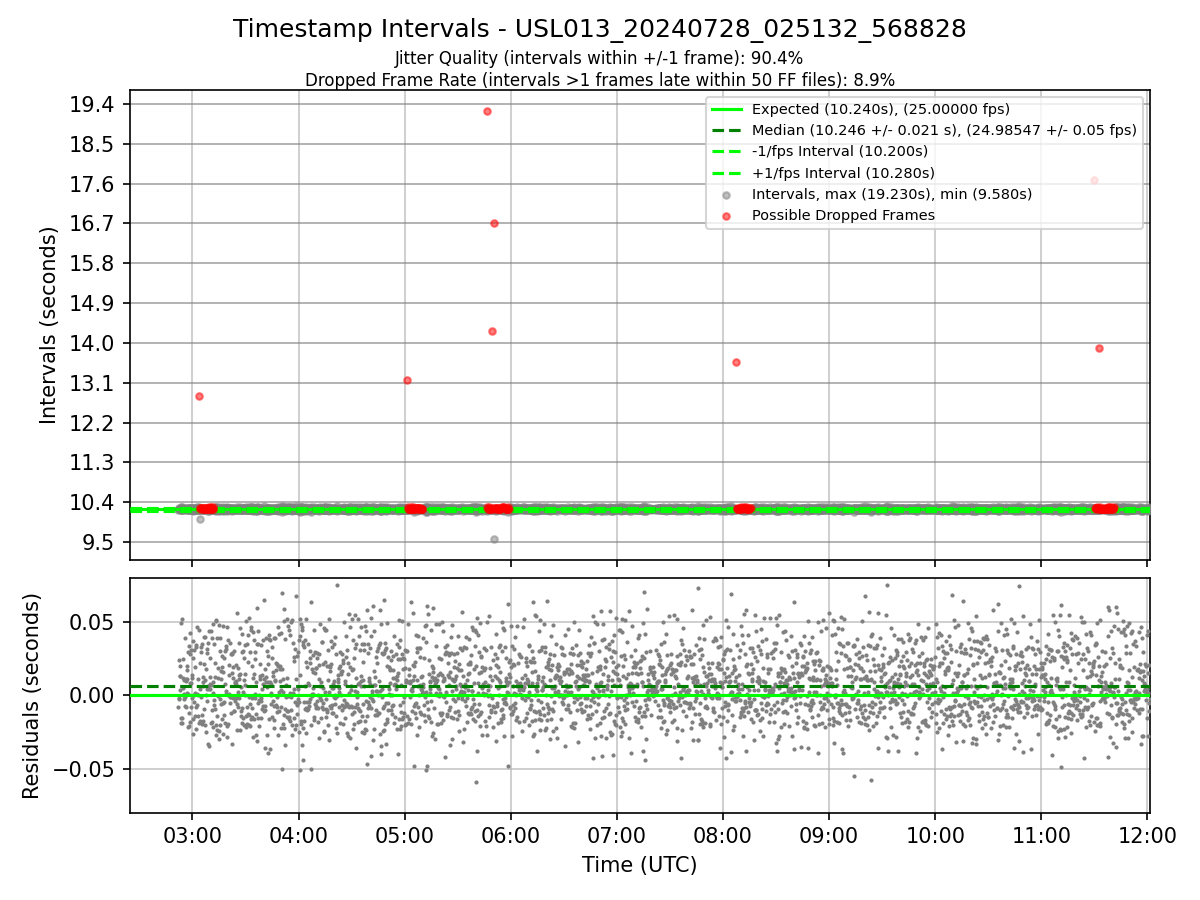Click the "Intervals (seconds)" y-axis label
The image size is (1200, 900).
tap(48, 325)
